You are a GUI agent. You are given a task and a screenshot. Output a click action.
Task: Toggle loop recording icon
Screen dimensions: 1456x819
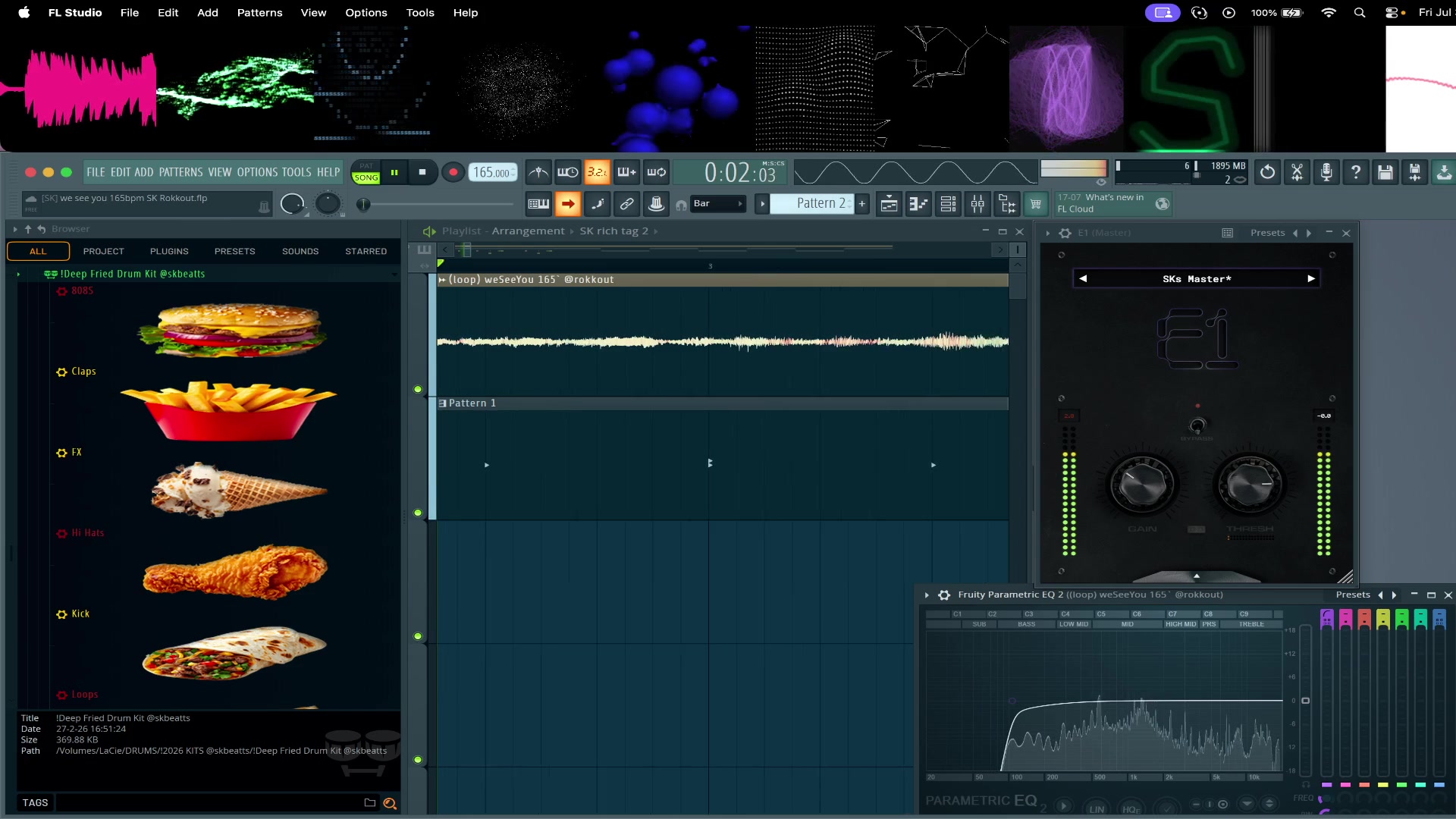pos(657,172)
